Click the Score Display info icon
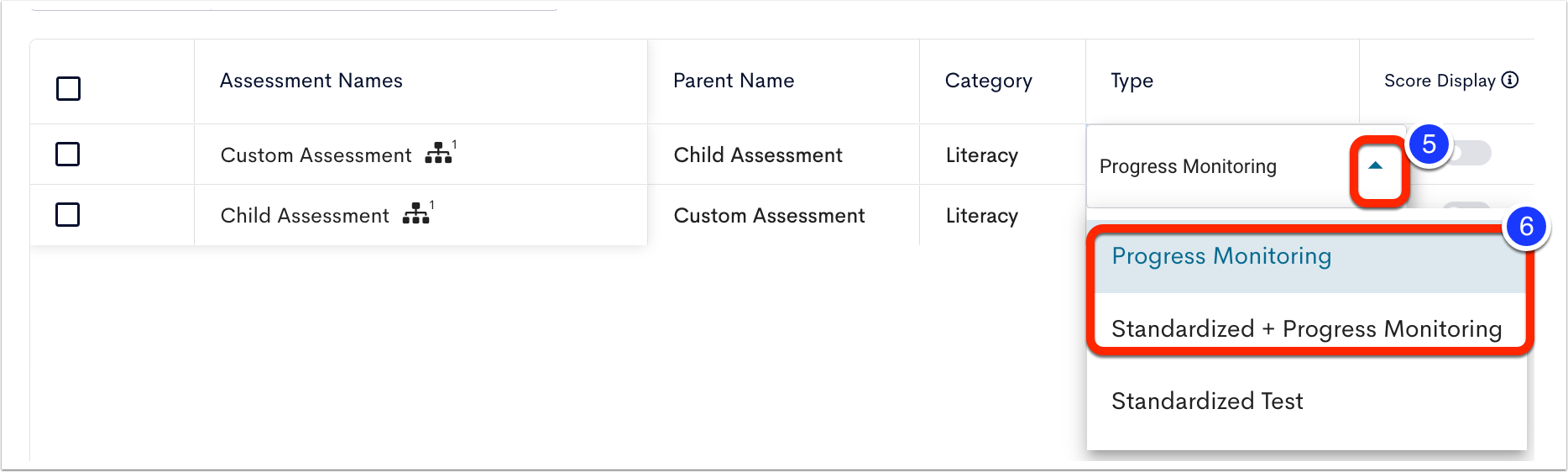This screenshot has width=1568, height=472. point(1510,80)
